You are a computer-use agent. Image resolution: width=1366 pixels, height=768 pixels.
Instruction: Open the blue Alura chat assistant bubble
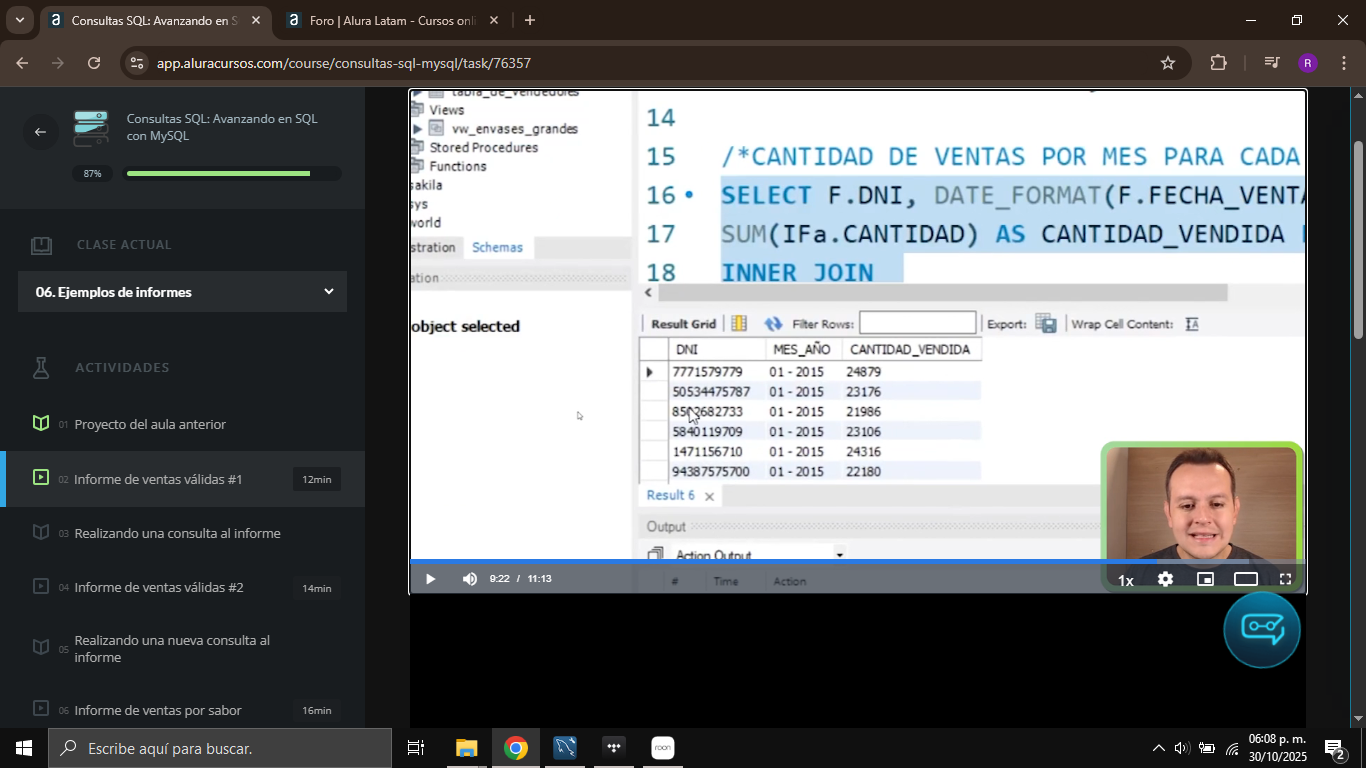coord(1261,630)
